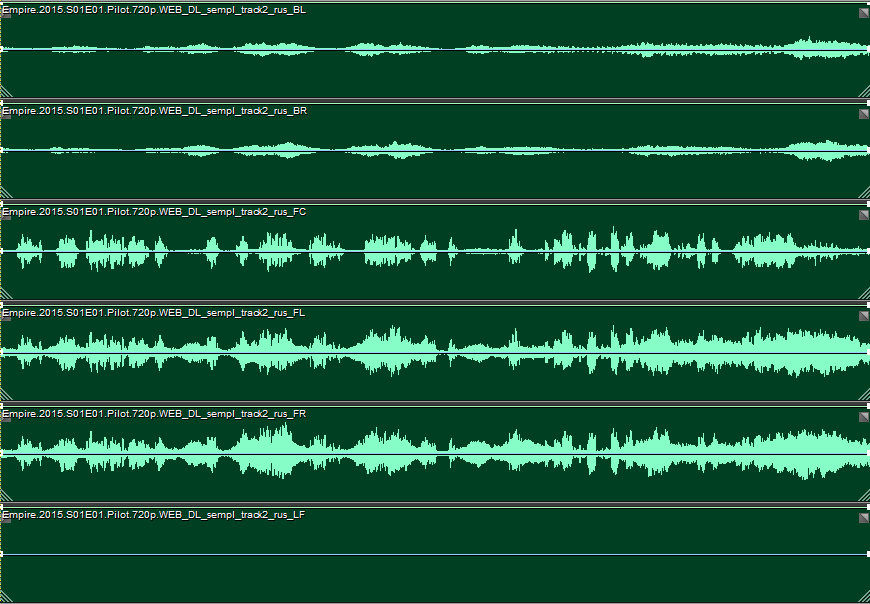Image resolution: width=870 pixels, height=604 pixels.
Task: Toggle the small top-left square on the rus_BR clip
Action: click(6, 113)
